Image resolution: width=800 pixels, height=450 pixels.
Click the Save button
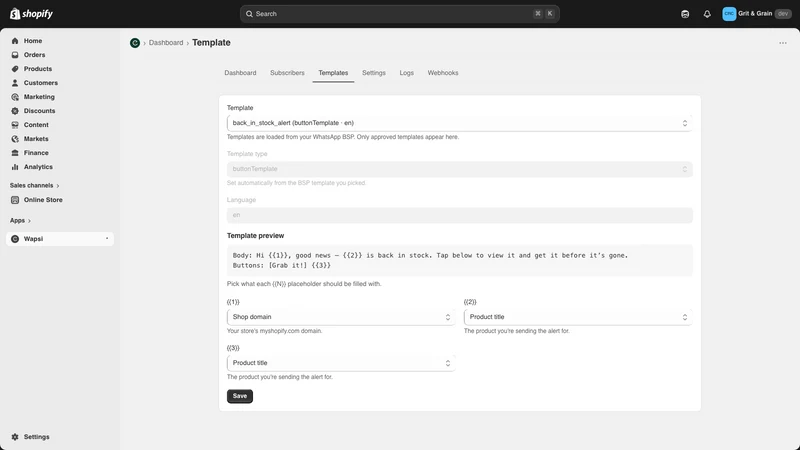pyautogui.click(x=240, y=396)
